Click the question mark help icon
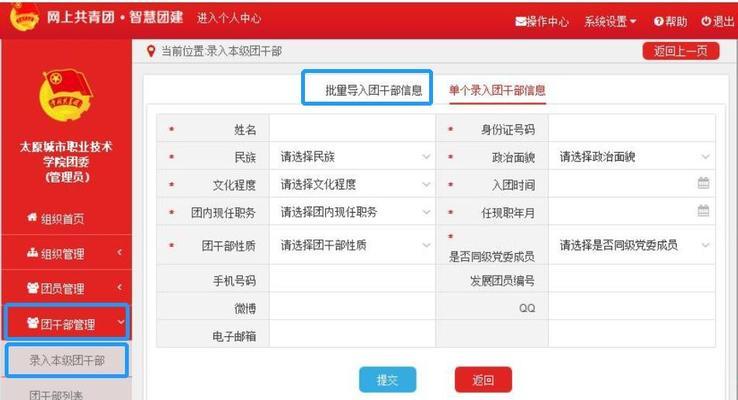This screenshot has width=738, height=400. coord(658,21)
